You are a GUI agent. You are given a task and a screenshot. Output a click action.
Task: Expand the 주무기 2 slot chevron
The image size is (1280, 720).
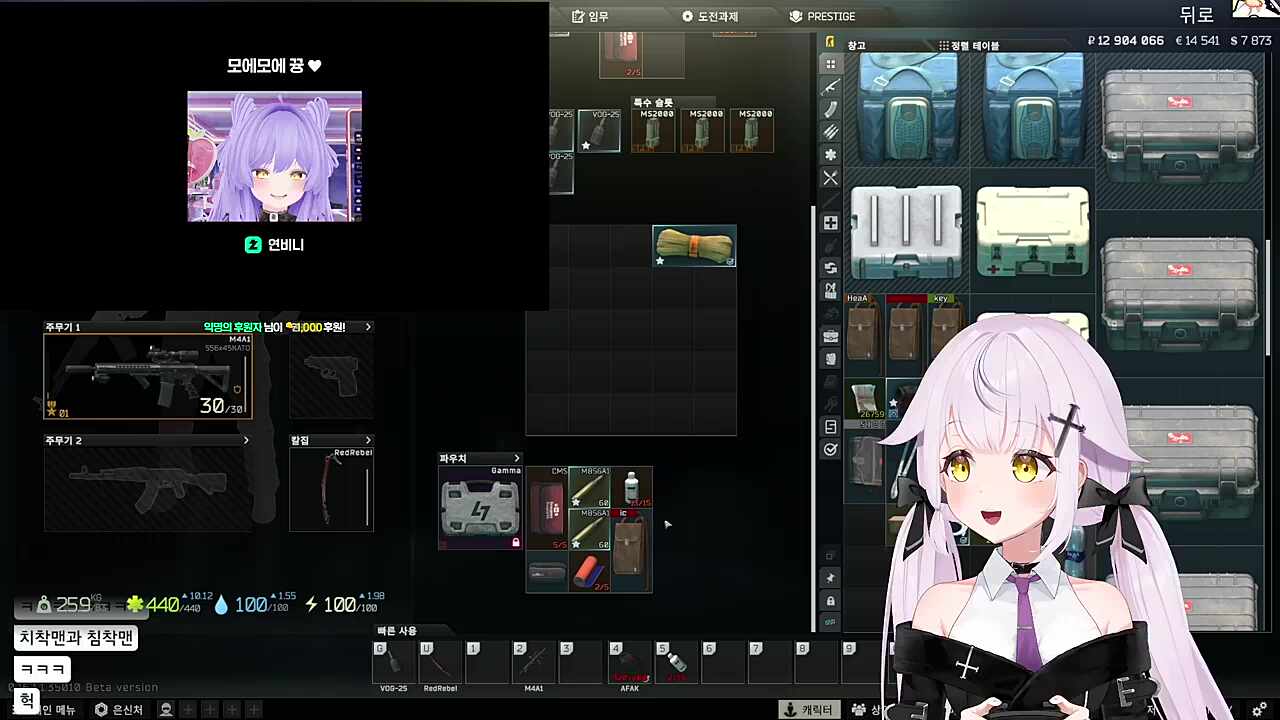tap(245, 440)
